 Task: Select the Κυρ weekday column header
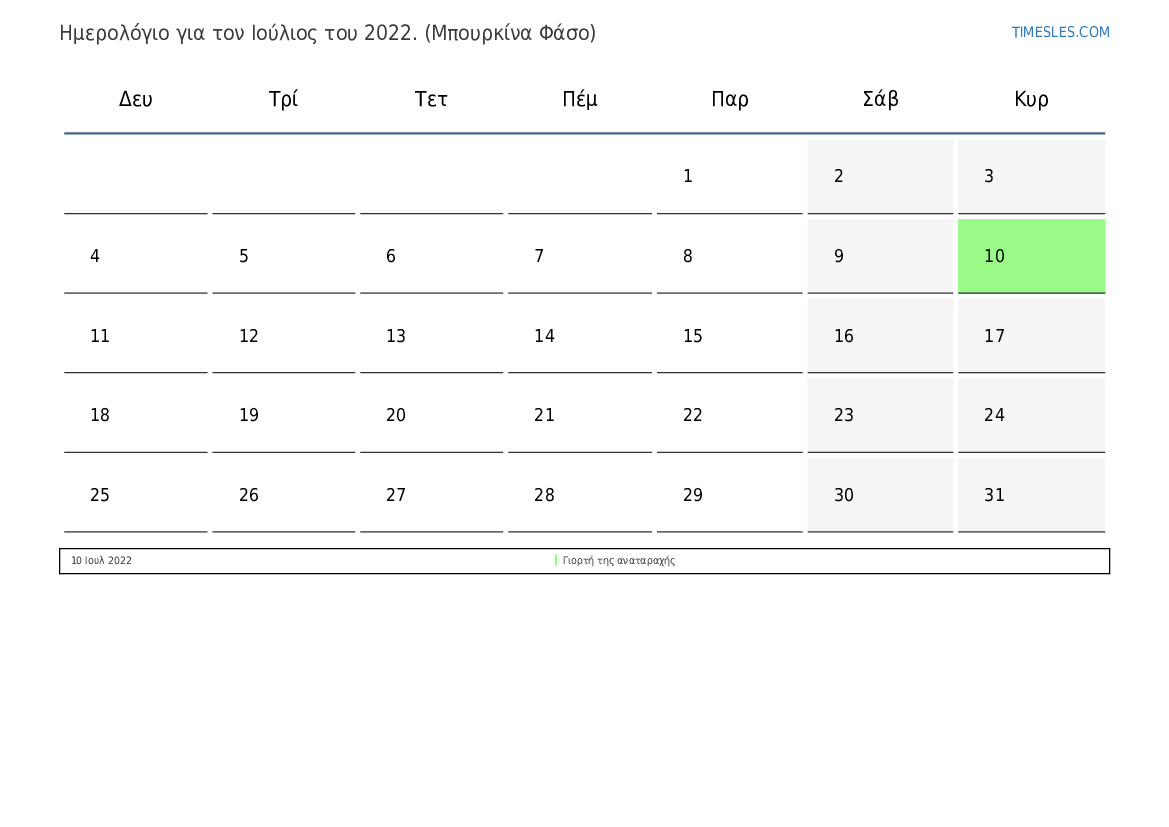pos(1031,99)
